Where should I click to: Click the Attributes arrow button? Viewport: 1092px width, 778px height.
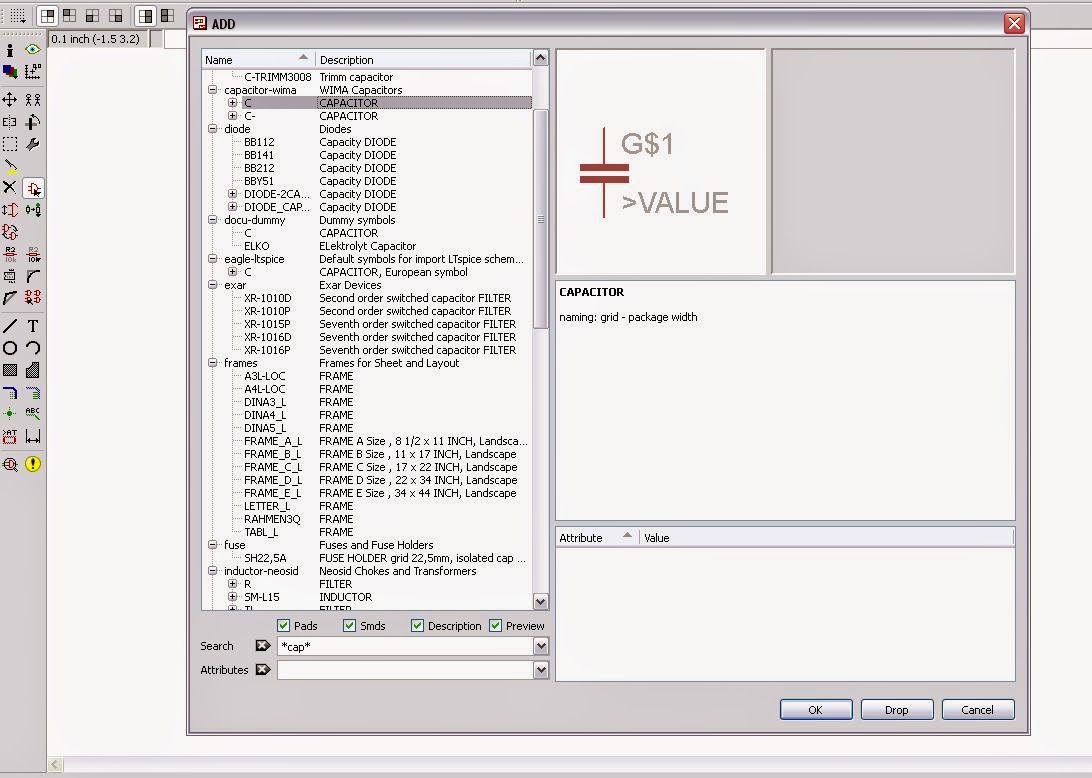(x=263, y=669)
